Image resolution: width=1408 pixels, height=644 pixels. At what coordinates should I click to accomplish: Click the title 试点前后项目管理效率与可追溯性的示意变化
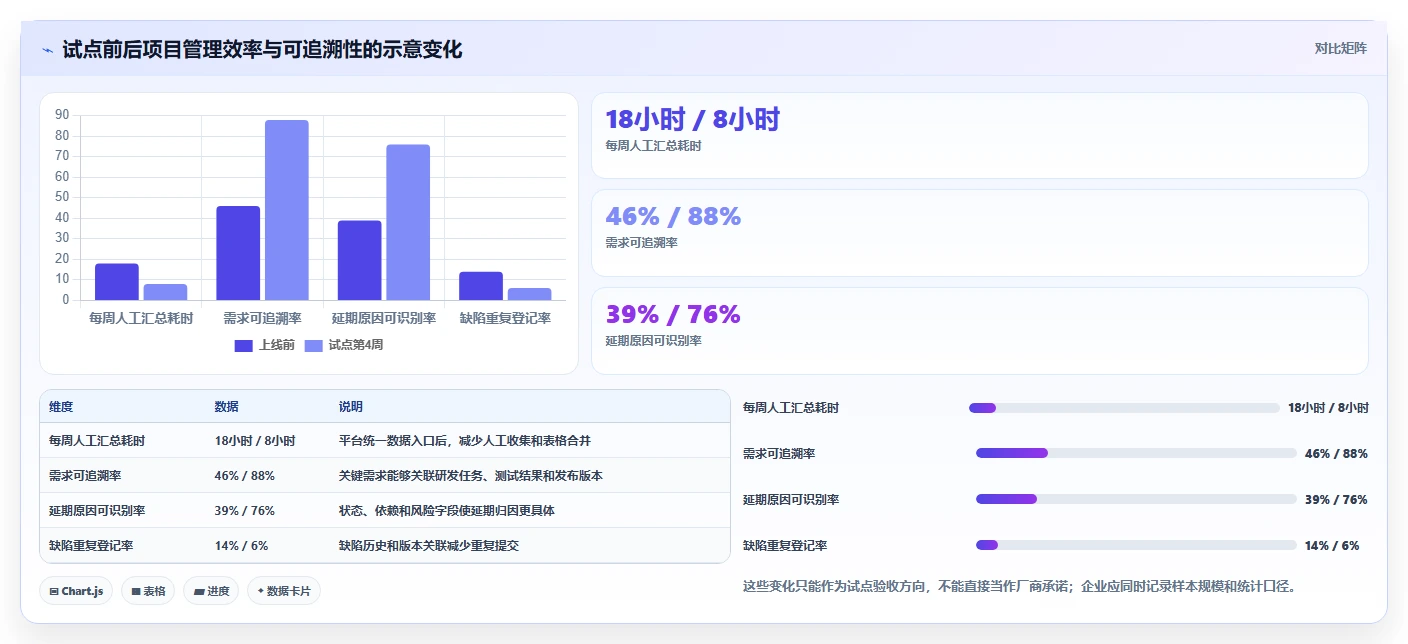click(x=262, y=49)
